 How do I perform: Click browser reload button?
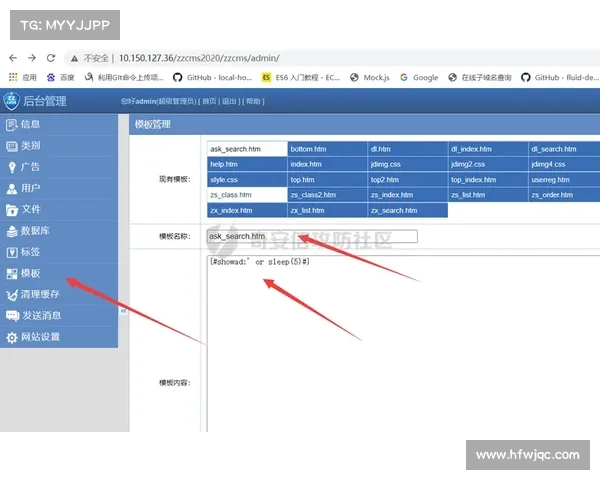(x=53, y=58)
